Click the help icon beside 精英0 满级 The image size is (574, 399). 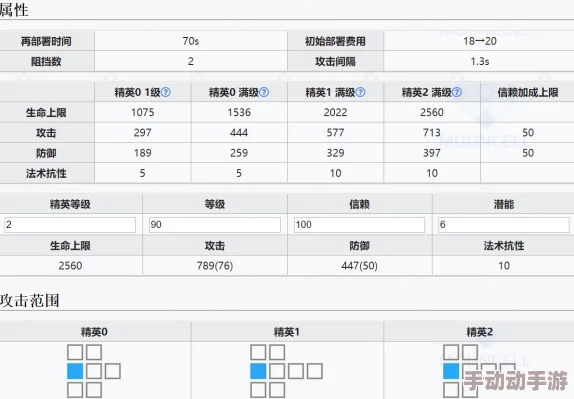coord(264,92)
